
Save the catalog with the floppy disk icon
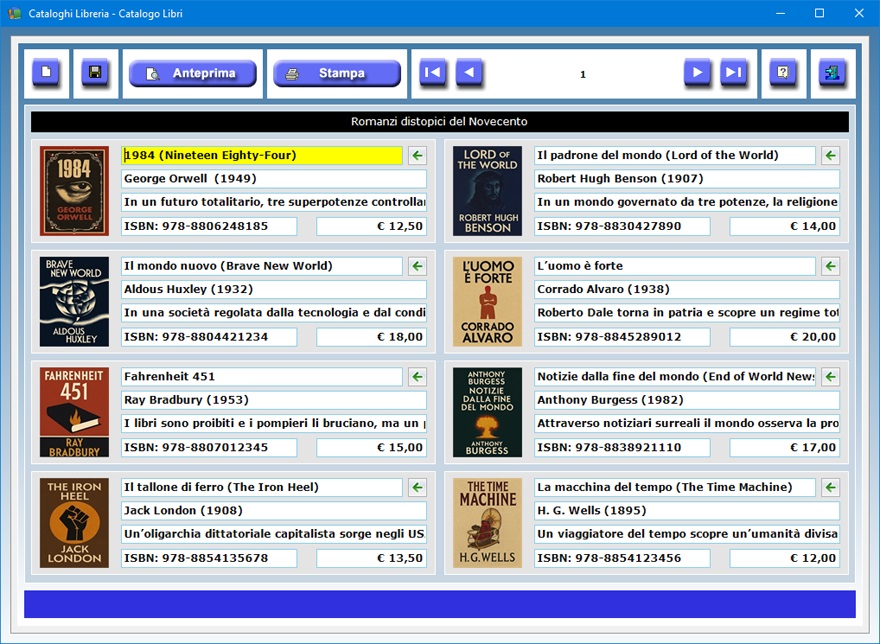click(x=95, y=73)
